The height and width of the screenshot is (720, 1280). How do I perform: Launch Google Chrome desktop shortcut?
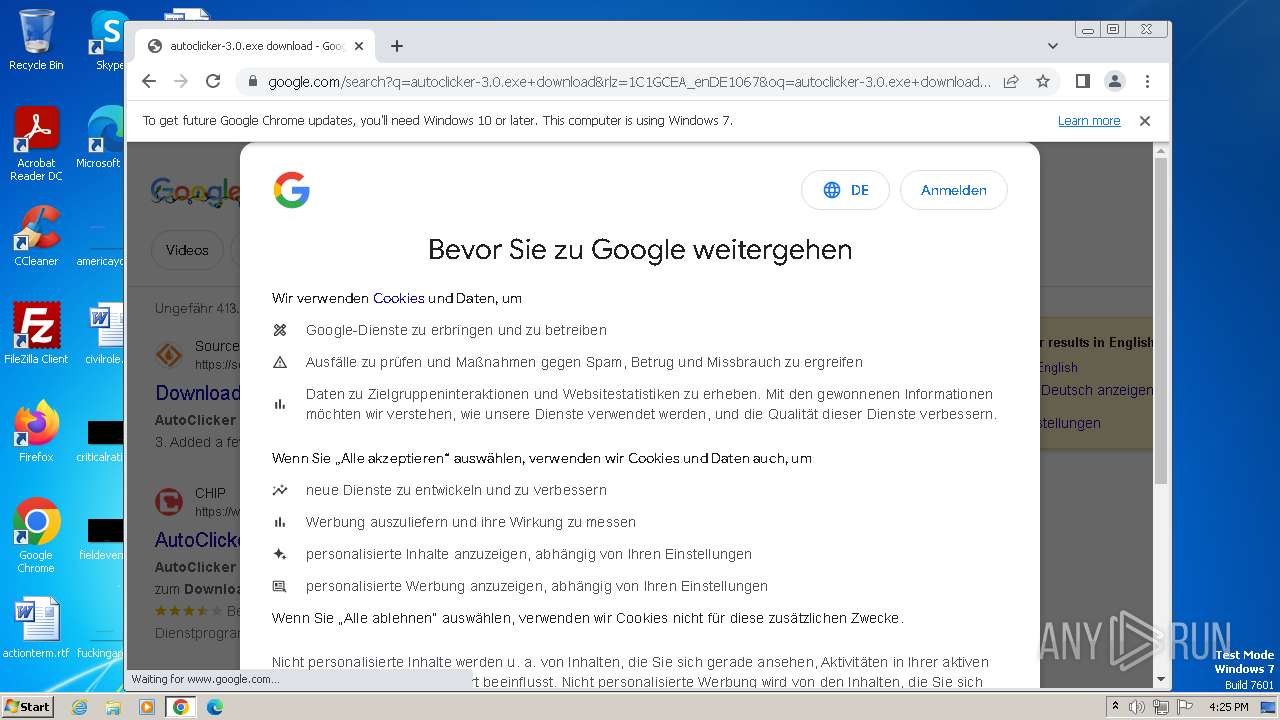(x=36, y=535)
